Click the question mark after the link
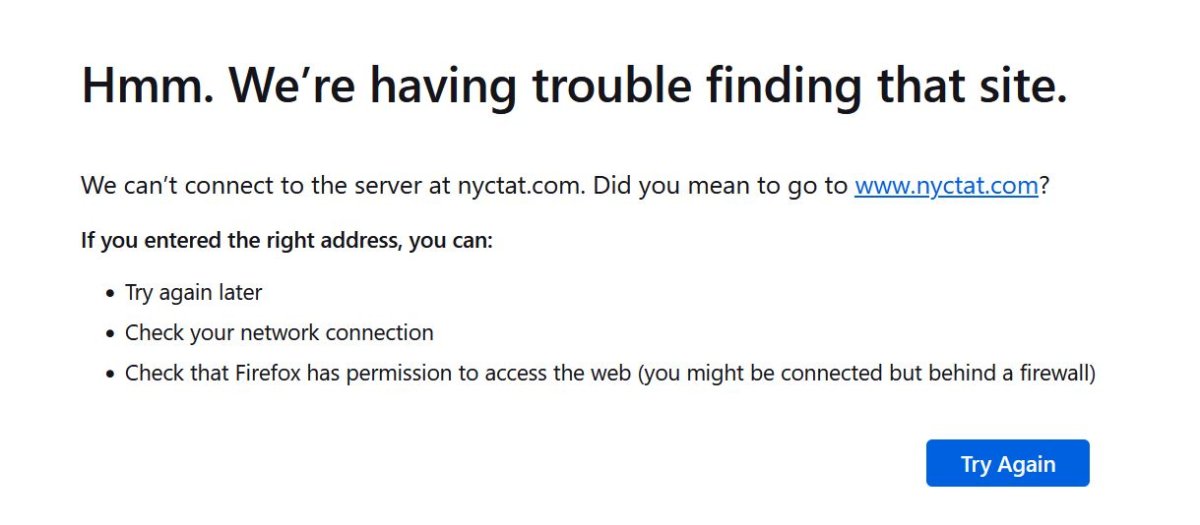Image resolution: width=1200 pixels, height=525 pixels. pyautogui.click(x=1044, y=186)
